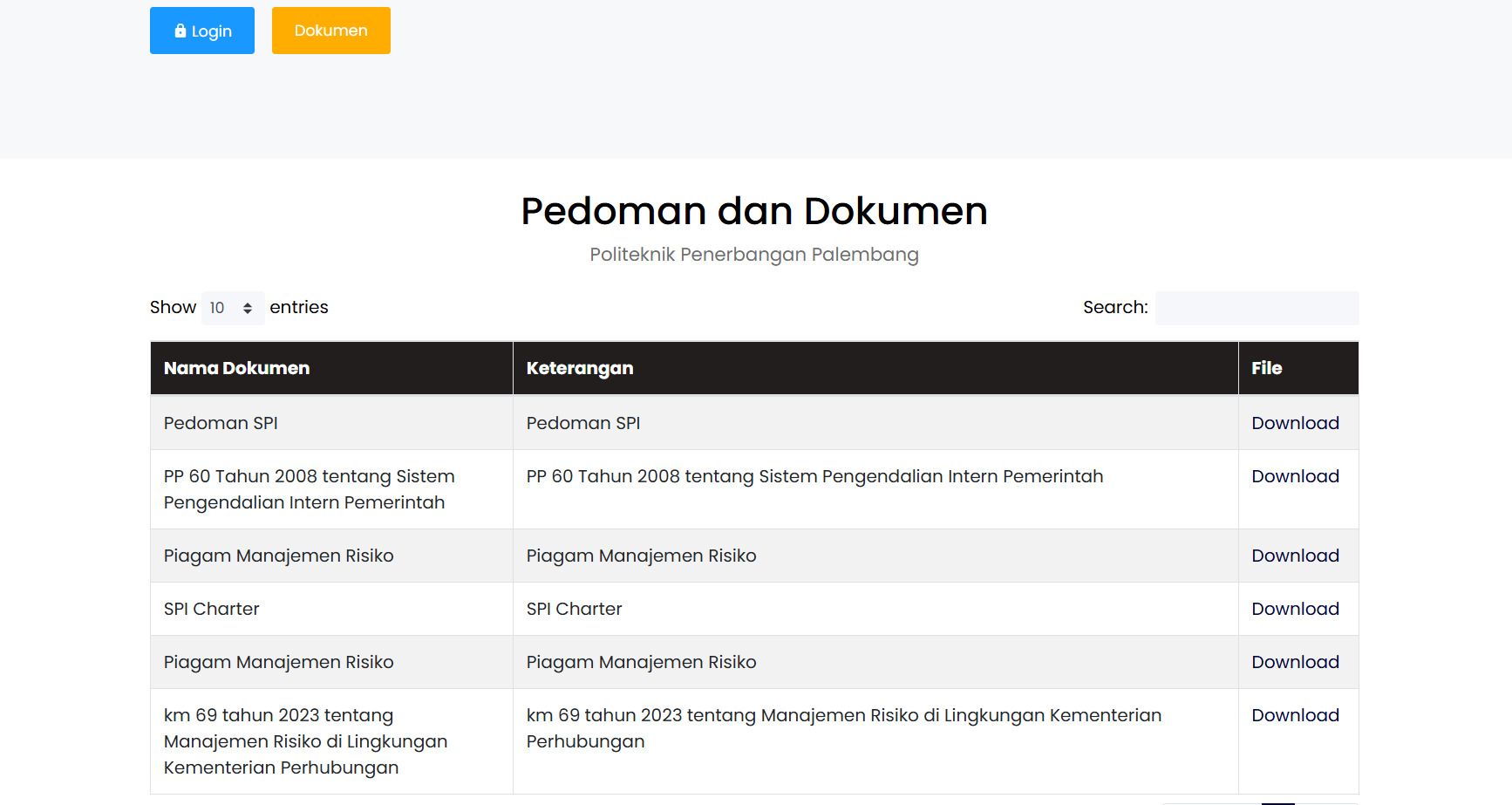The width and height of the screenshot is (1512, 805).
Task: Click the SPI Charter name cell
Action: coord(212,609)
